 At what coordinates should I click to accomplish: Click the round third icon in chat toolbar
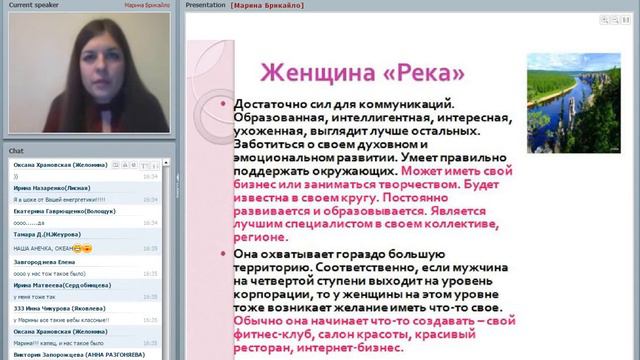click(x=133, y=165)
